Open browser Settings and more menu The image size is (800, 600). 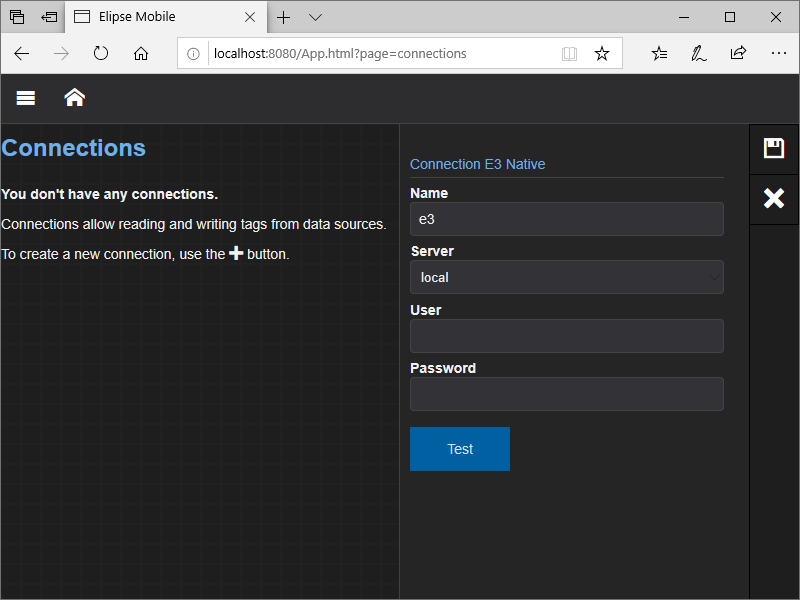[x=778, y=53]
